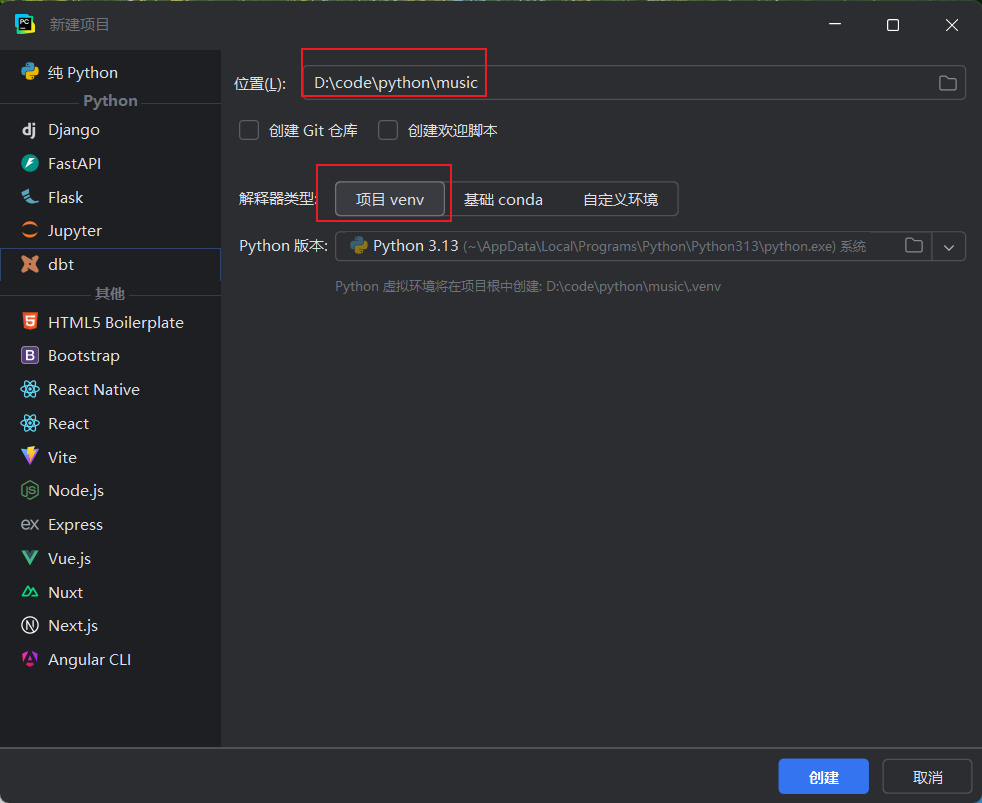The width and height of the screenshot is (982, 803).
Task: Select Bootstrap label in project list
Action: [83, 356]
